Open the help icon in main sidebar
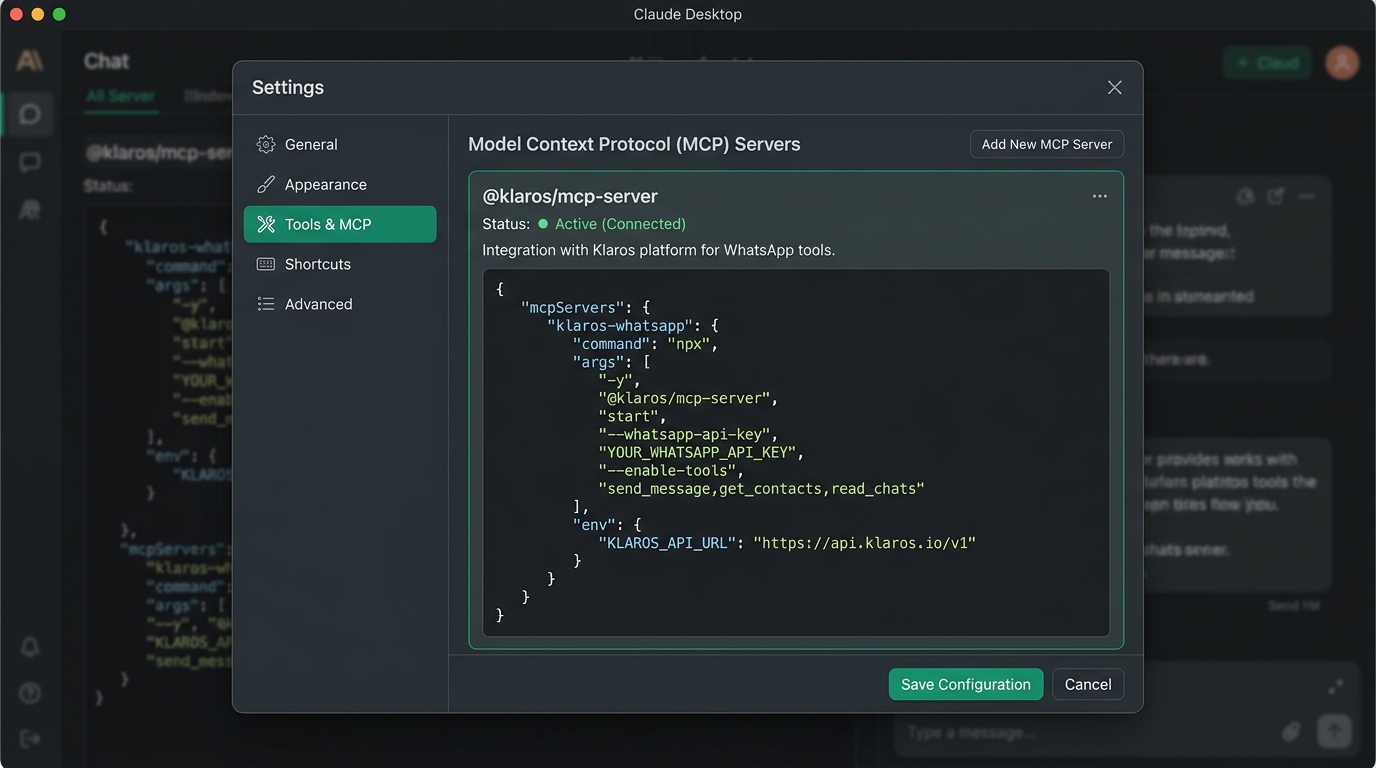Image resolution: width=1376 pixels, height=768 pixels. tap(30, 693)
